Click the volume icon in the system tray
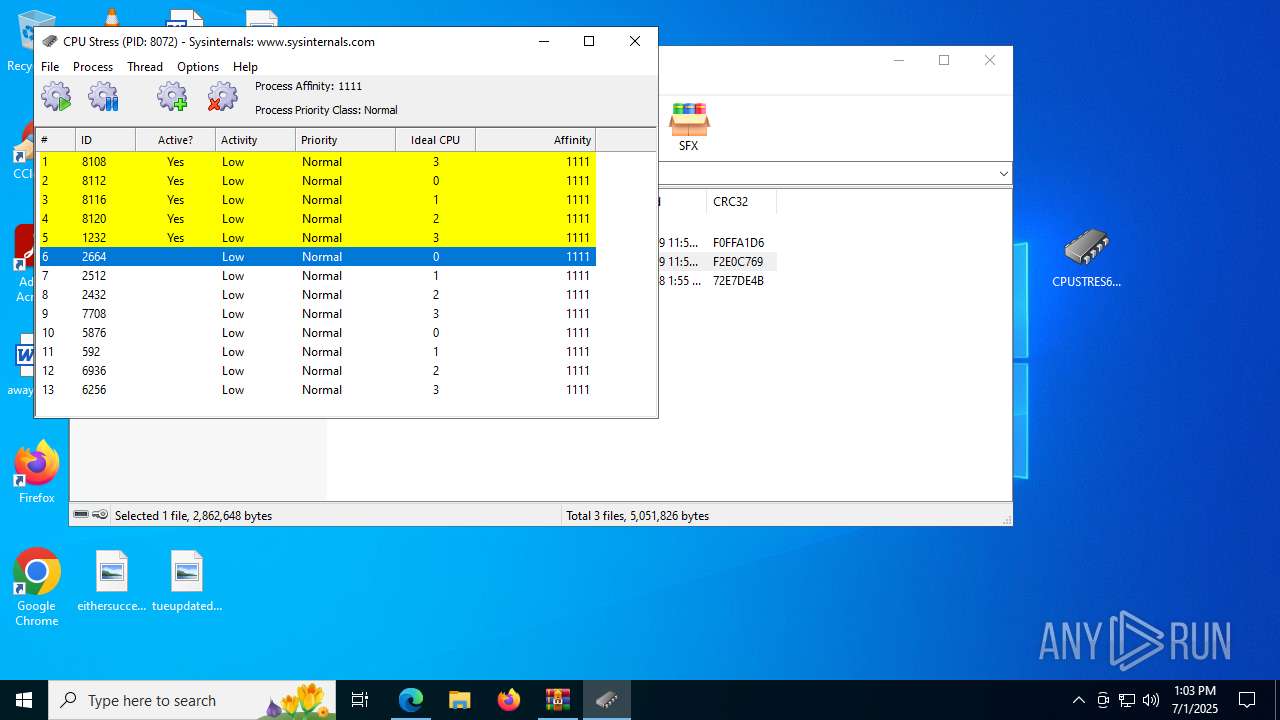1280x720 pixels. pos(1151,700)
